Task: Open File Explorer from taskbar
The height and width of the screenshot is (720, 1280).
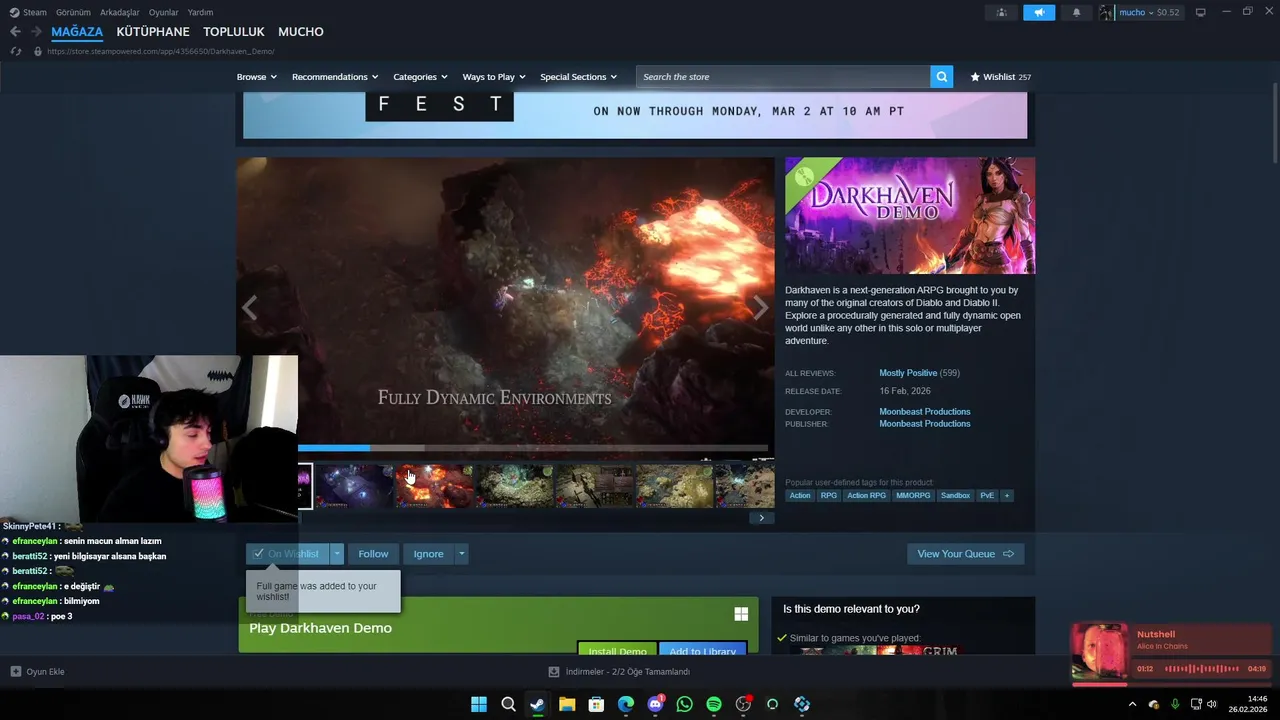Action: [x=567, y=704]
